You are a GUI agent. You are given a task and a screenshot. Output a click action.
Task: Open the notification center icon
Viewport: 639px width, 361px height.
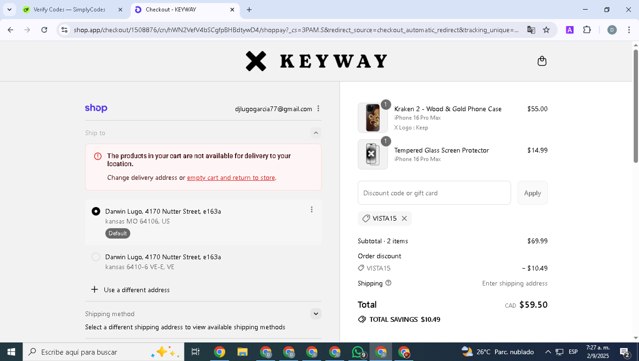pos(625,352)
